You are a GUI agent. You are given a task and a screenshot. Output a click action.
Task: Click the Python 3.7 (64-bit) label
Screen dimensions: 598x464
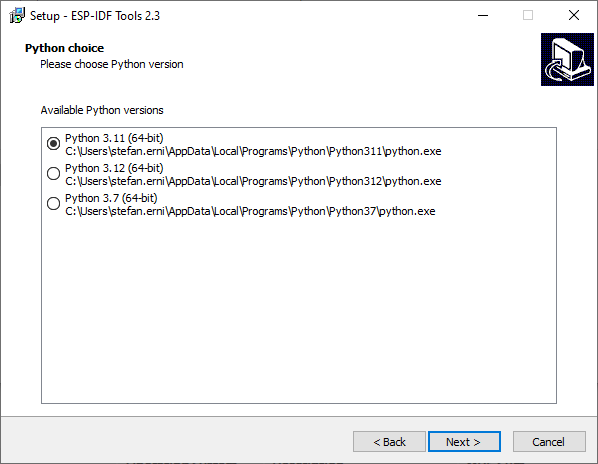tap(111, 198)
